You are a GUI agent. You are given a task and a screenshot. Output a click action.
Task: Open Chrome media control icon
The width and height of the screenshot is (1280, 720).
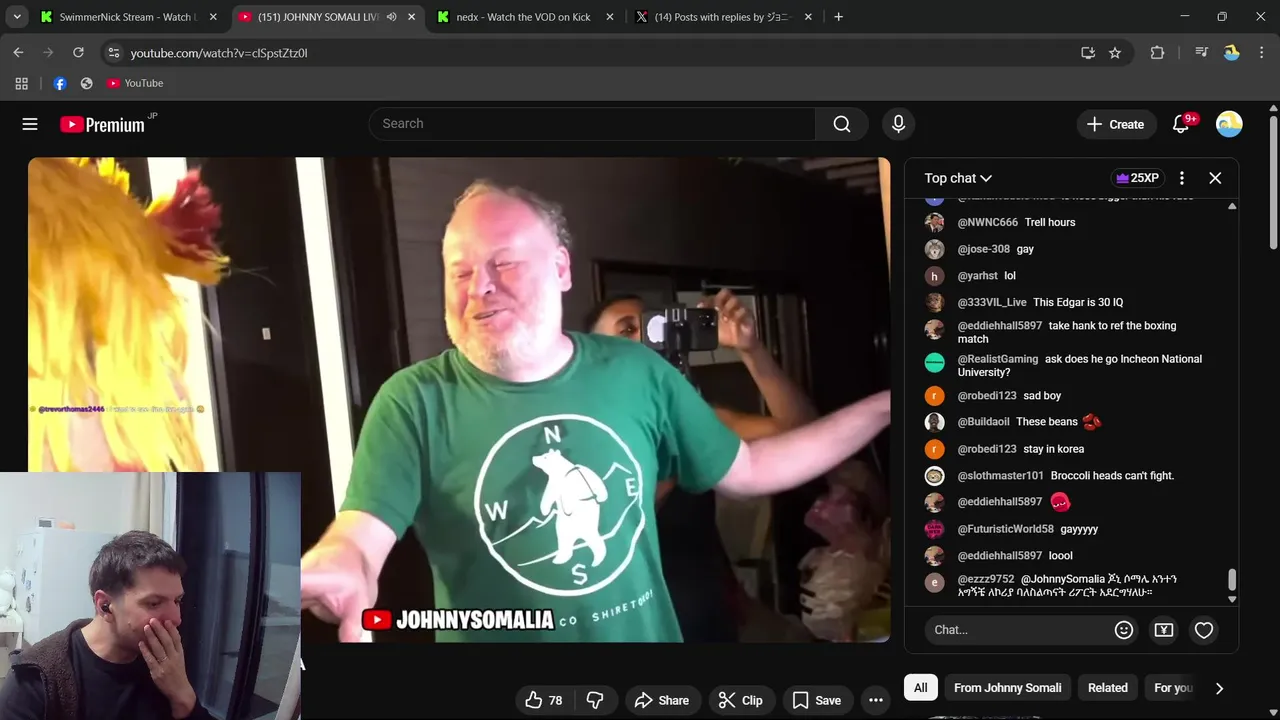coord(1201,53)
